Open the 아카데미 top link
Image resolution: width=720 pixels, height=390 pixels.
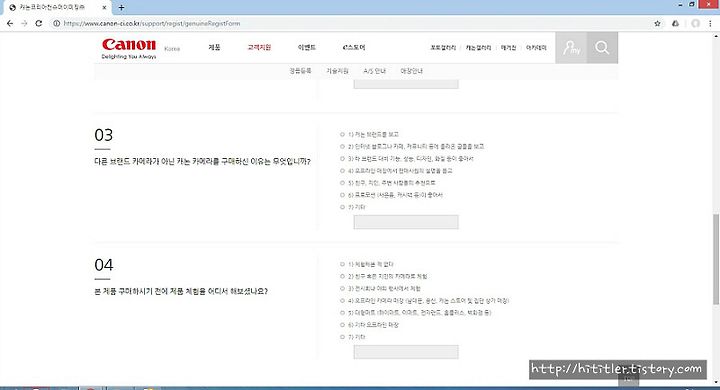(x=536, y=48)
